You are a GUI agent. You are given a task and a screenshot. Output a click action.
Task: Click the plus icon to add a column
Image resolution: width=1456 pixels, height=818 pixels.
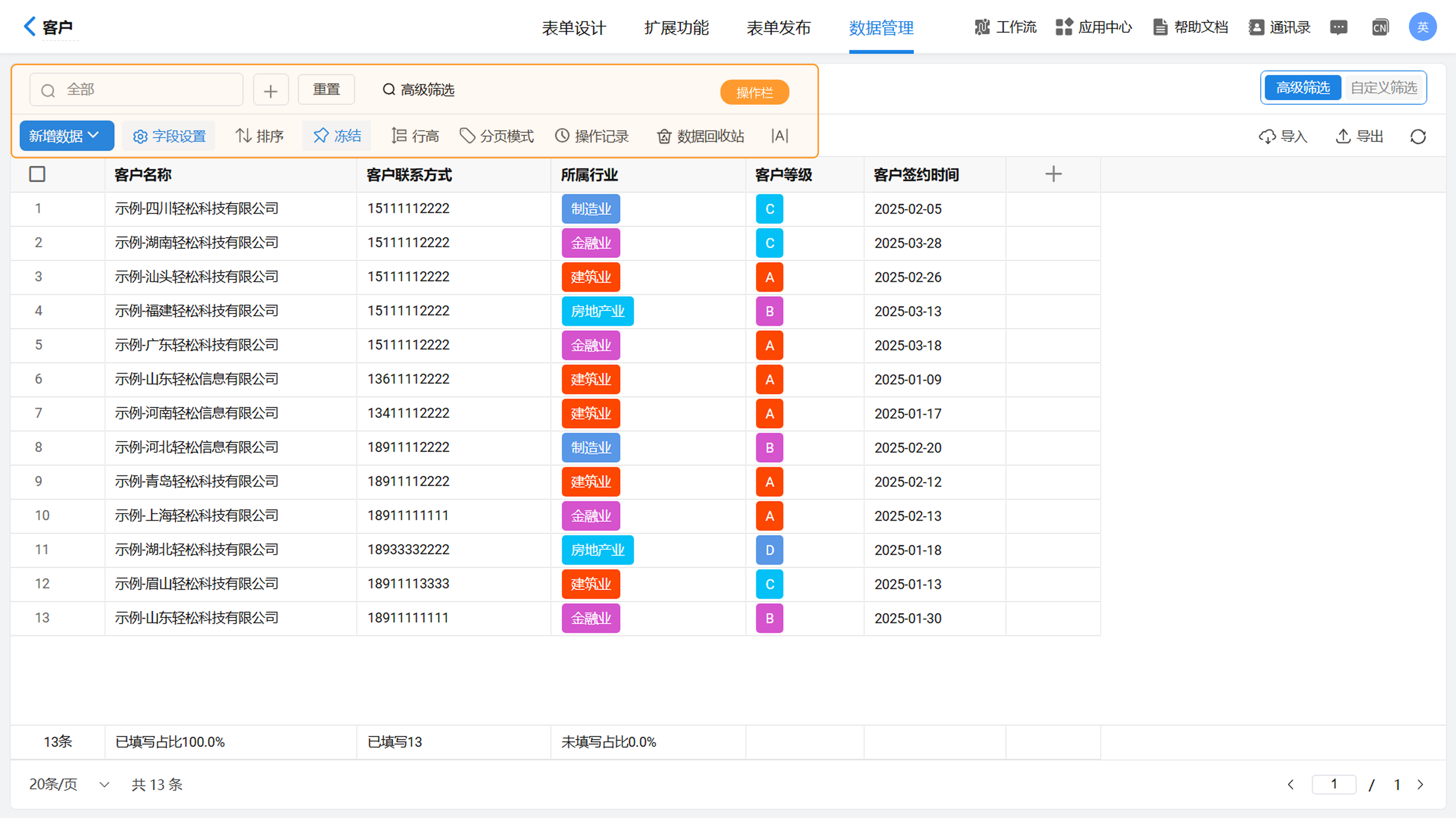(1053, 174)
